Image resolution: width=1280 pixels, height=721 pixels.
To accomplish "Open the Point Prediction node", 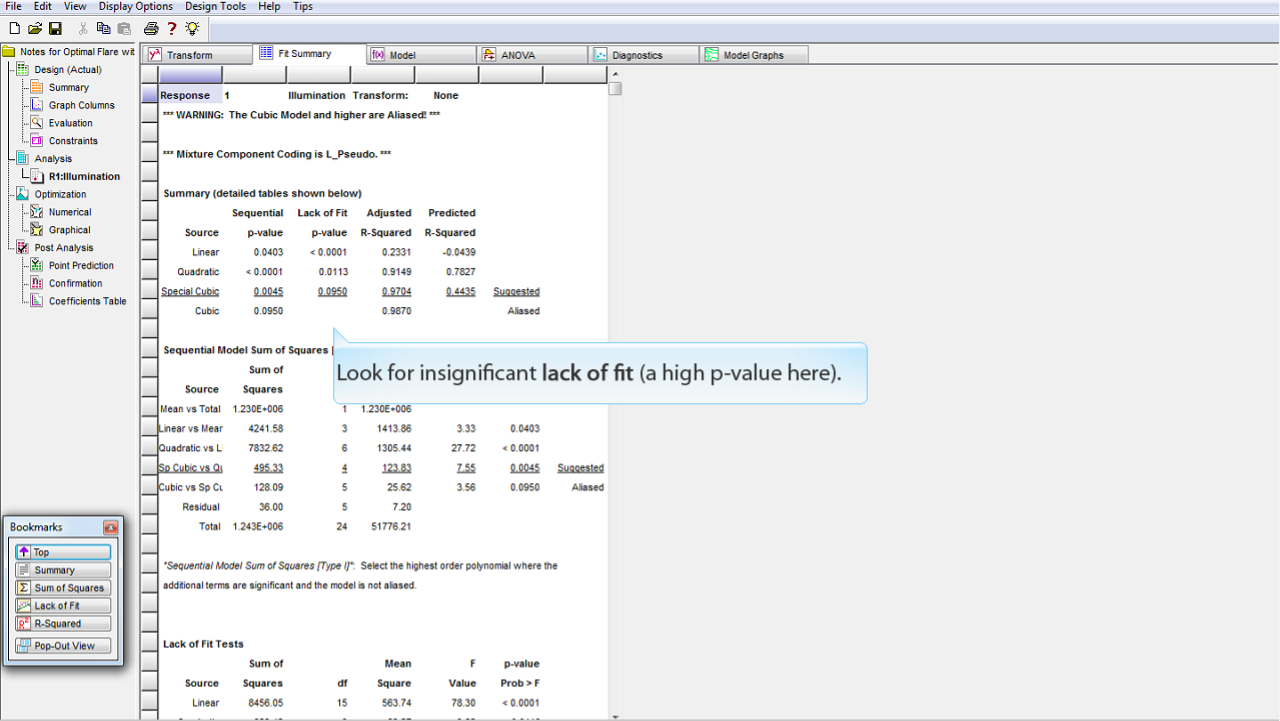I will (72, 266).
